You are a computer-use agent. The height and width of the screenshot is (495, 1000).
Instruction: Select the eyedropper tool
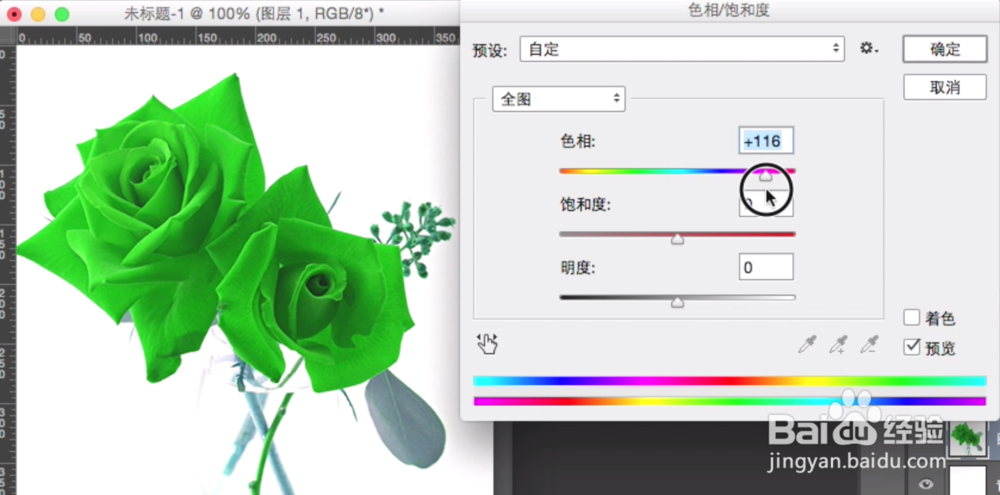click(807, 344)
